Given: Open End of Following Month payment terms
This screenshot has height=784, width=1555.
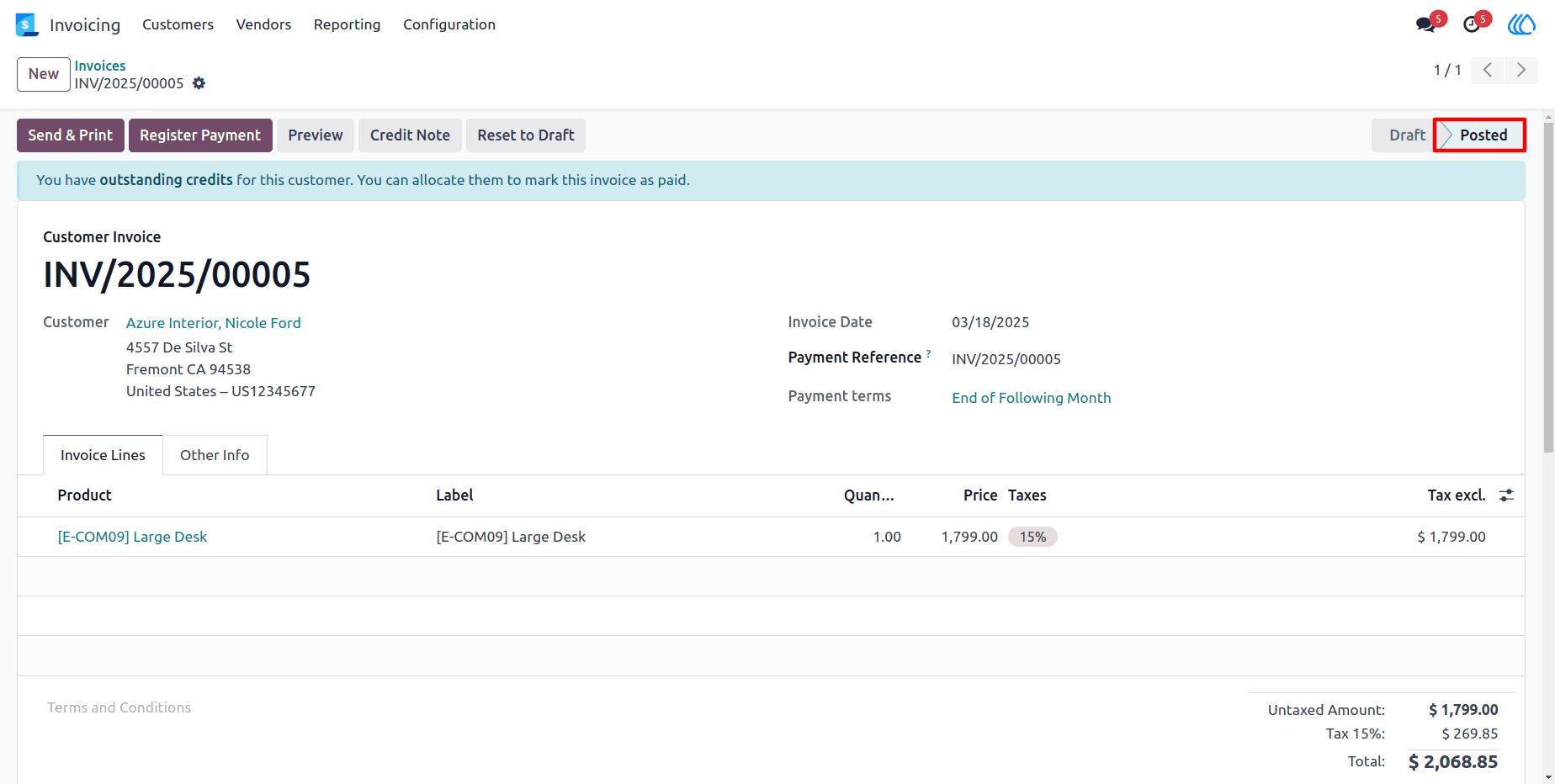Looking at the screenshot, I should click(1032, 398).
